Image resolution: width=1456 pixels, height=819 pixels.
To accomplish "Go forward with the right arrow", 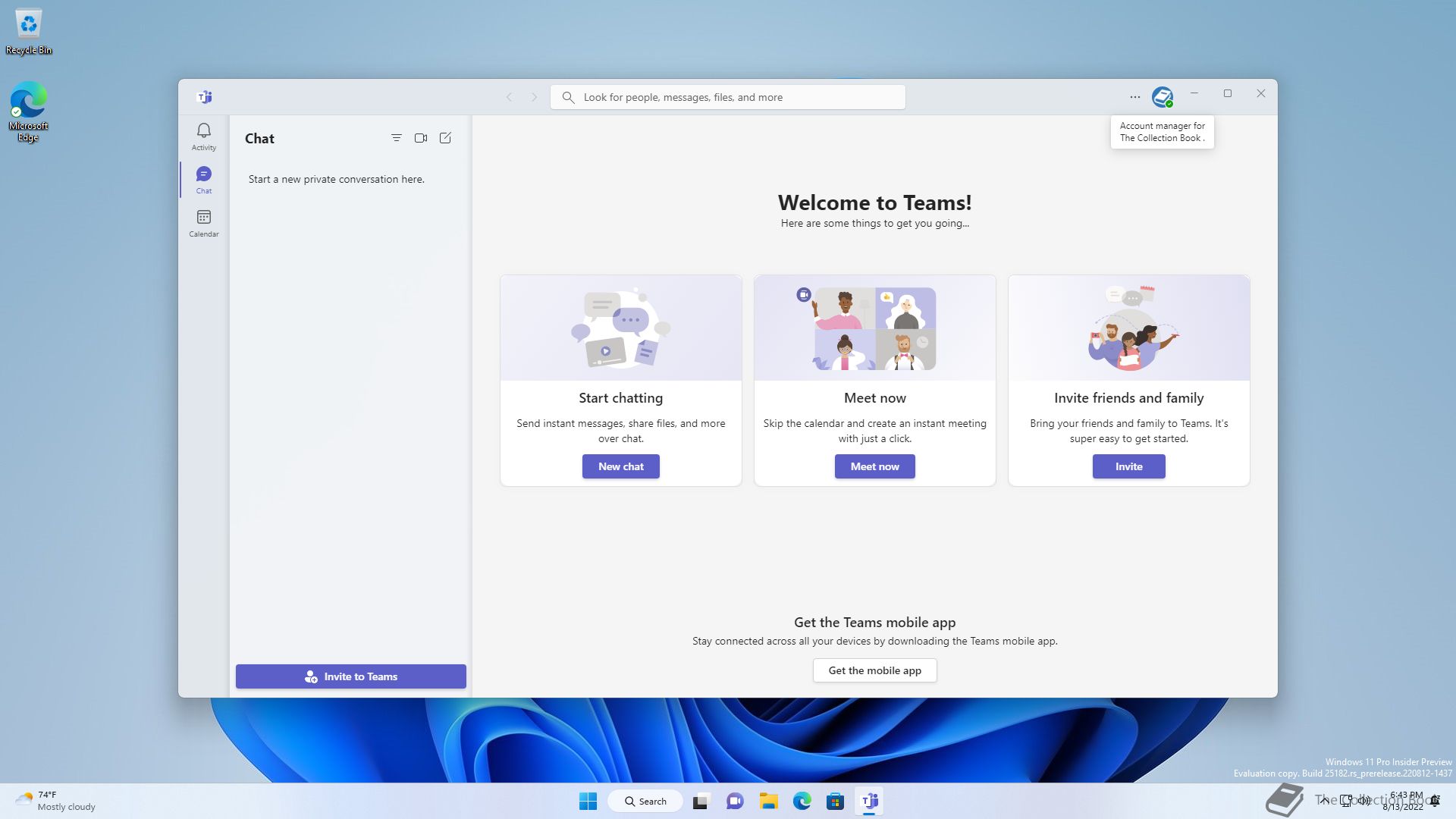I will 534,97.
